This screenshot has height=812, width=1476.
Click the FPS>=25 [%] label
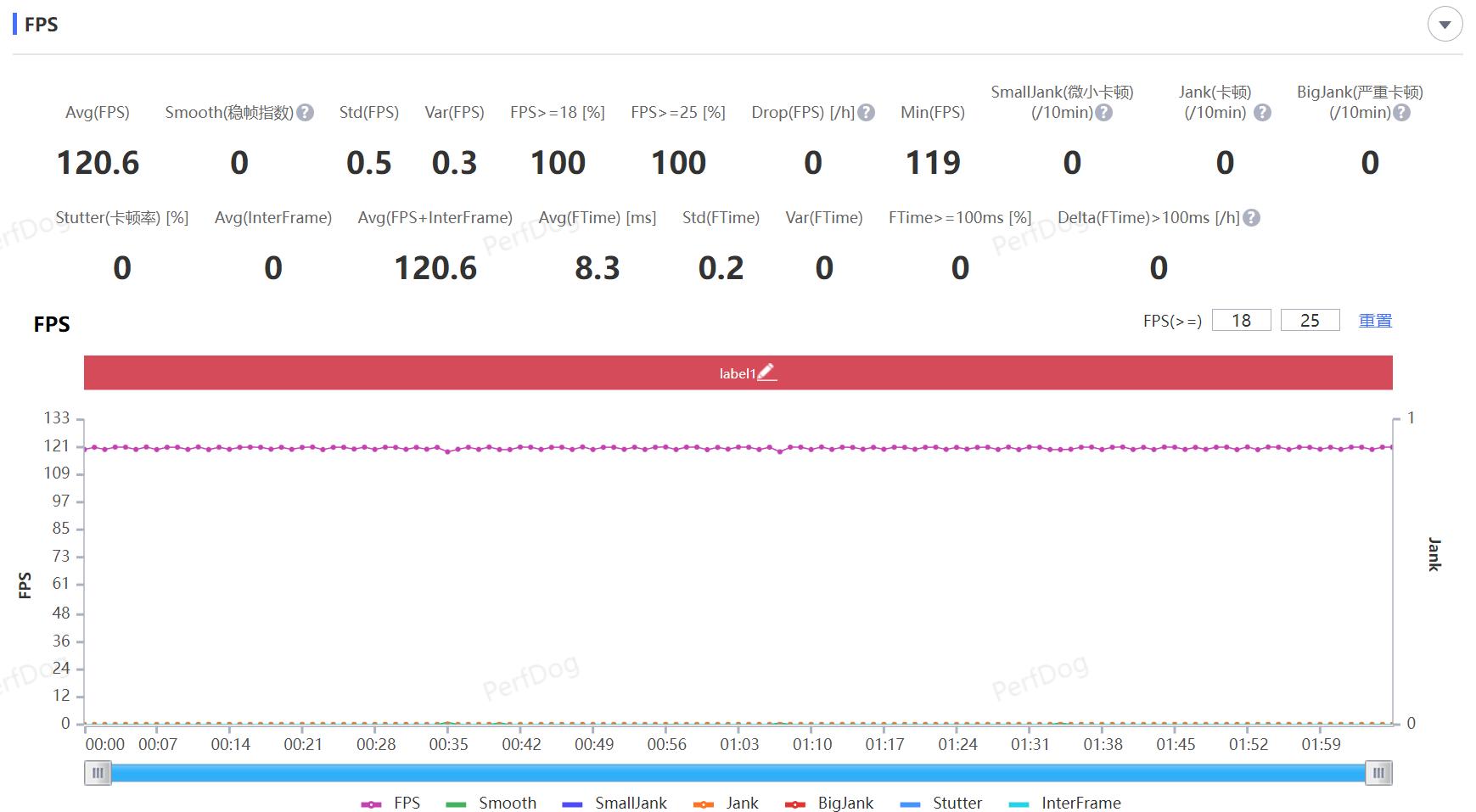point(678,113)
